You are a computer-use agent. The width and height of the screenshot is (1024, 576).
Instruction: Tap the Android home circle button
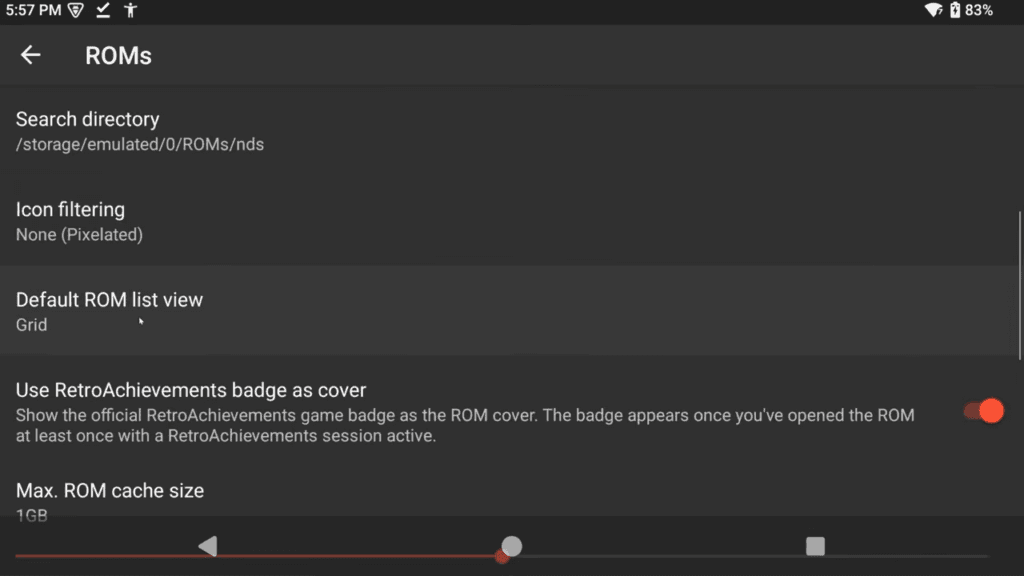[x=511, y=546]
